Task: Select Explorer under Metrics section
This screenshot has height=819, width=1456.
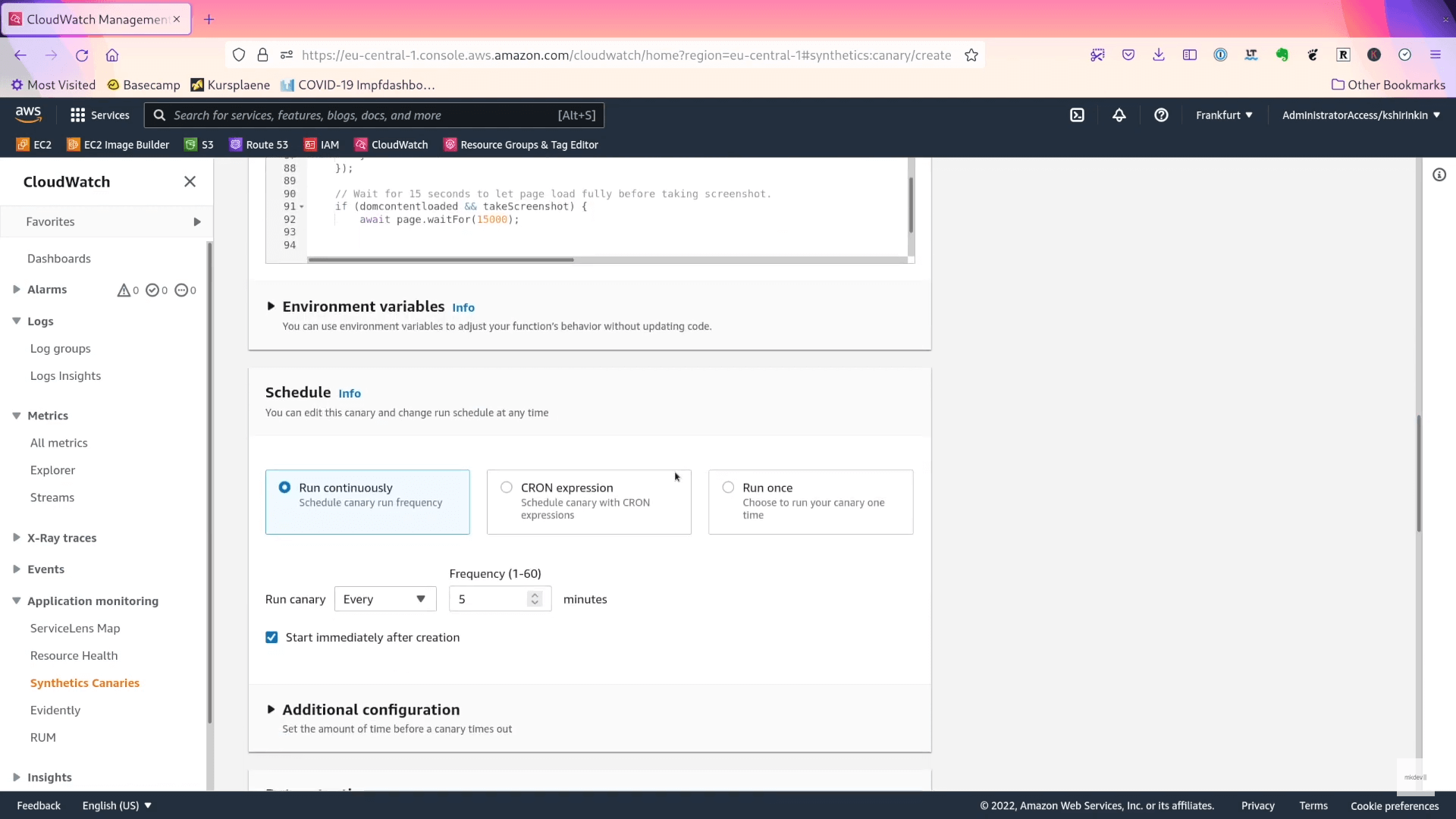Action: pos(51,470)
